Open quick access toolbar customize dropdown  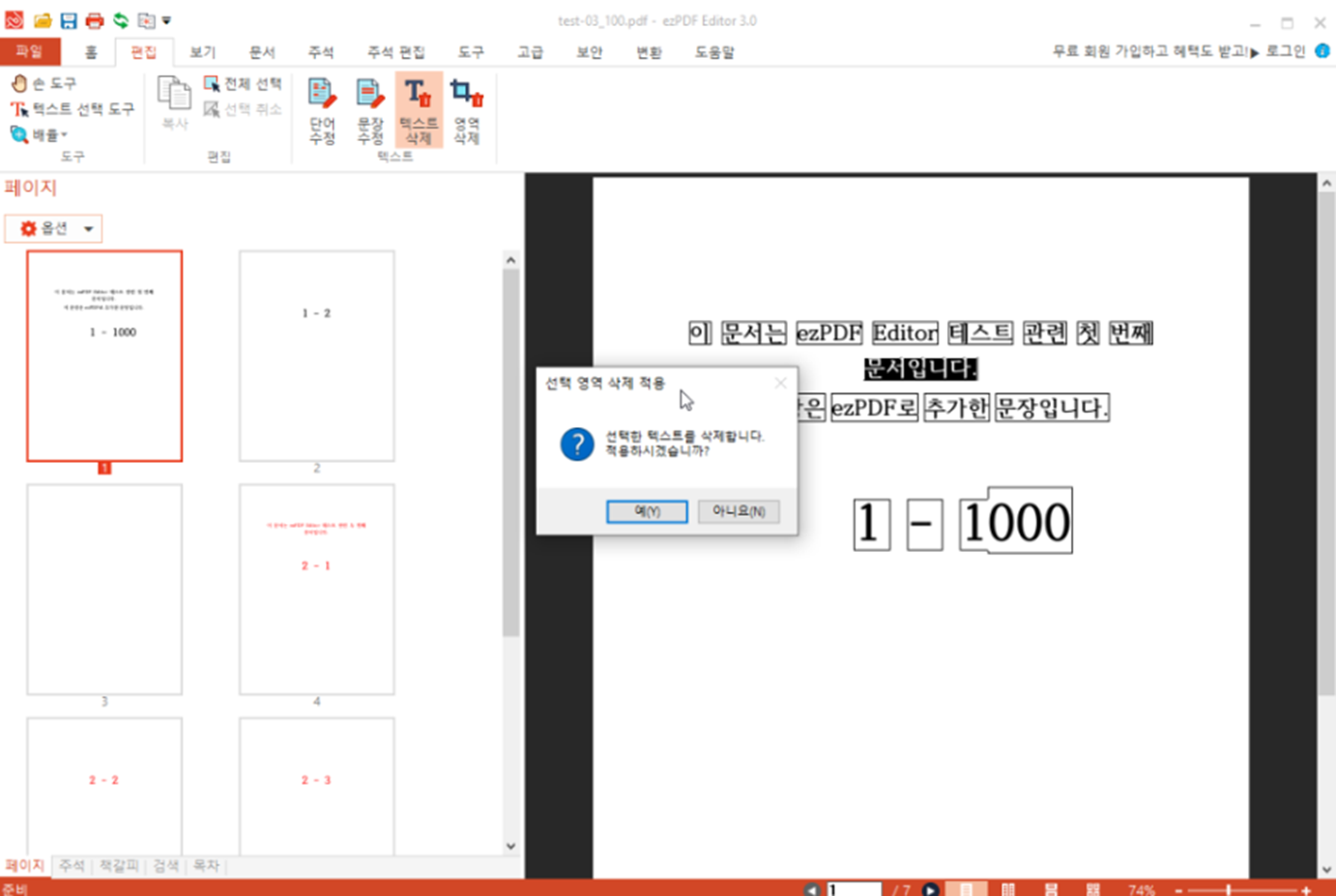pyautogui.click(x=166, y=20)
